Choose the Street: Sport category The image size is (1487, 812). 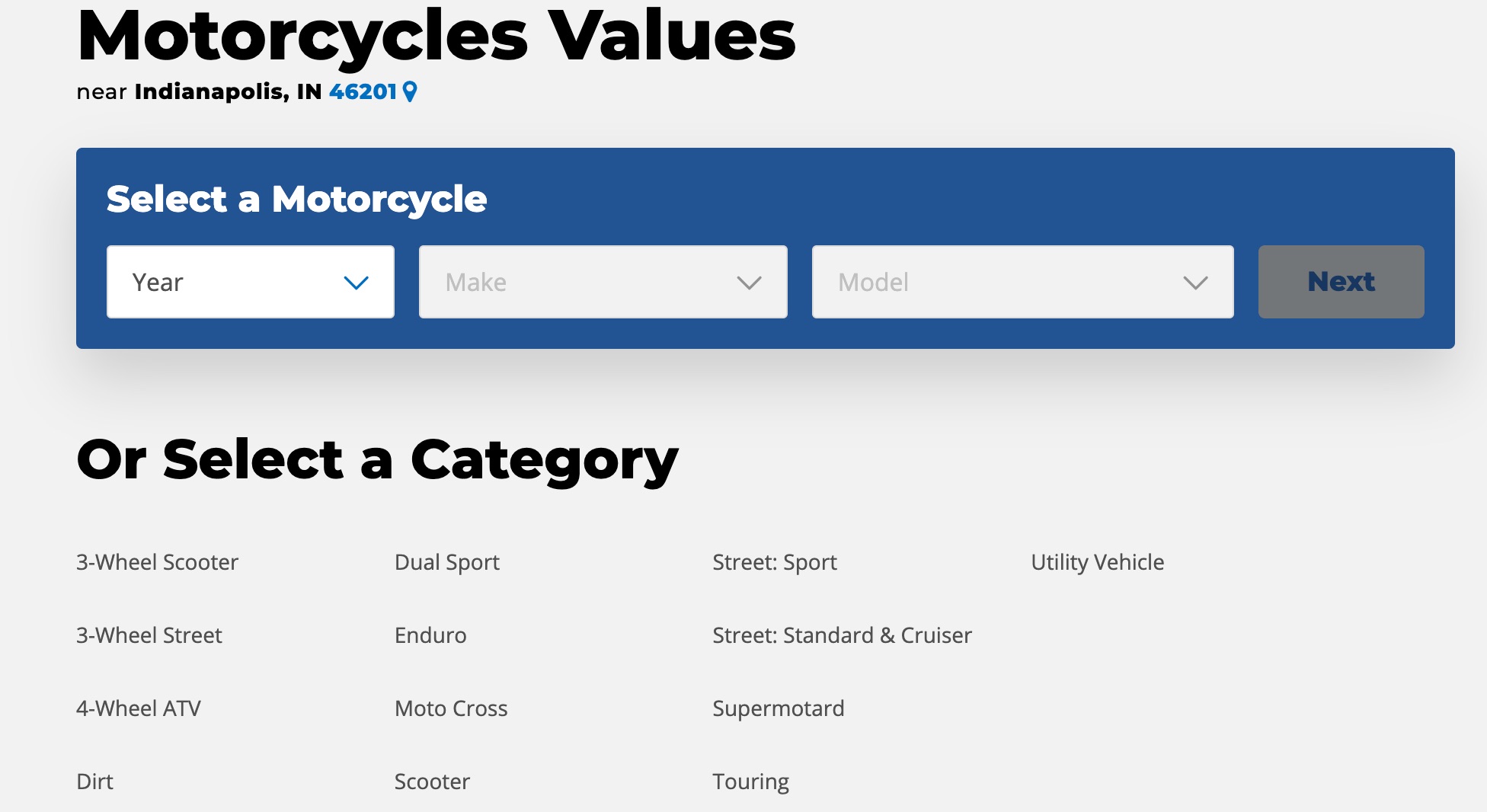pyautogui.click(x=775, y=562)
